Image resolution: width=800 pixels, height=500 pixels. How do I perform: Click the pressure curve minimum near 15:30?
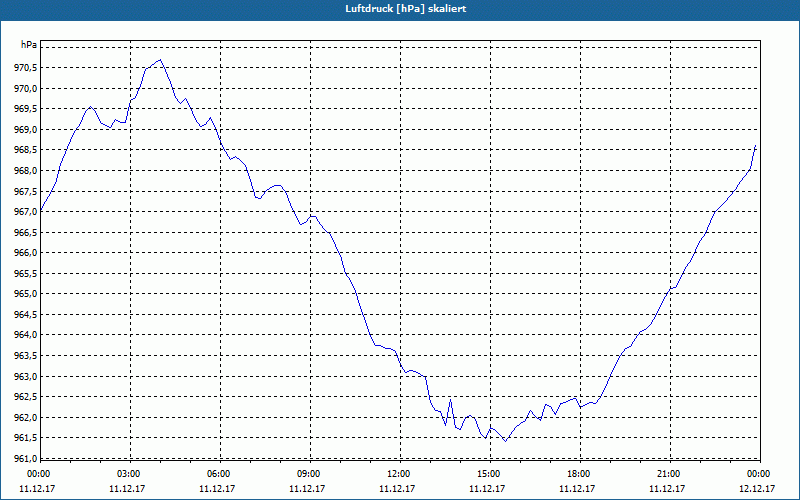click(x=506, y=441)
